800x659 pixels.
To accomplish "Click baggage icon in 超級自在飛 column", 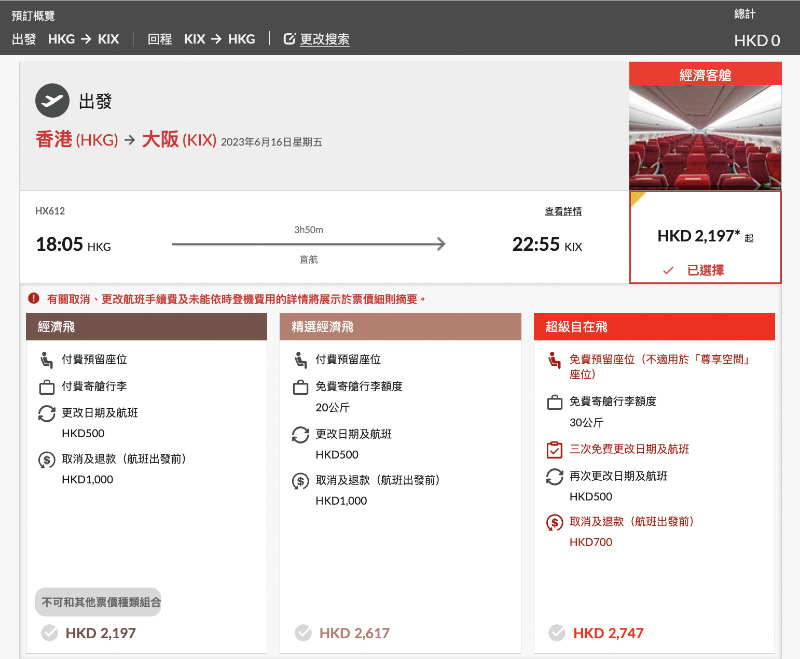I will point(554,402).
